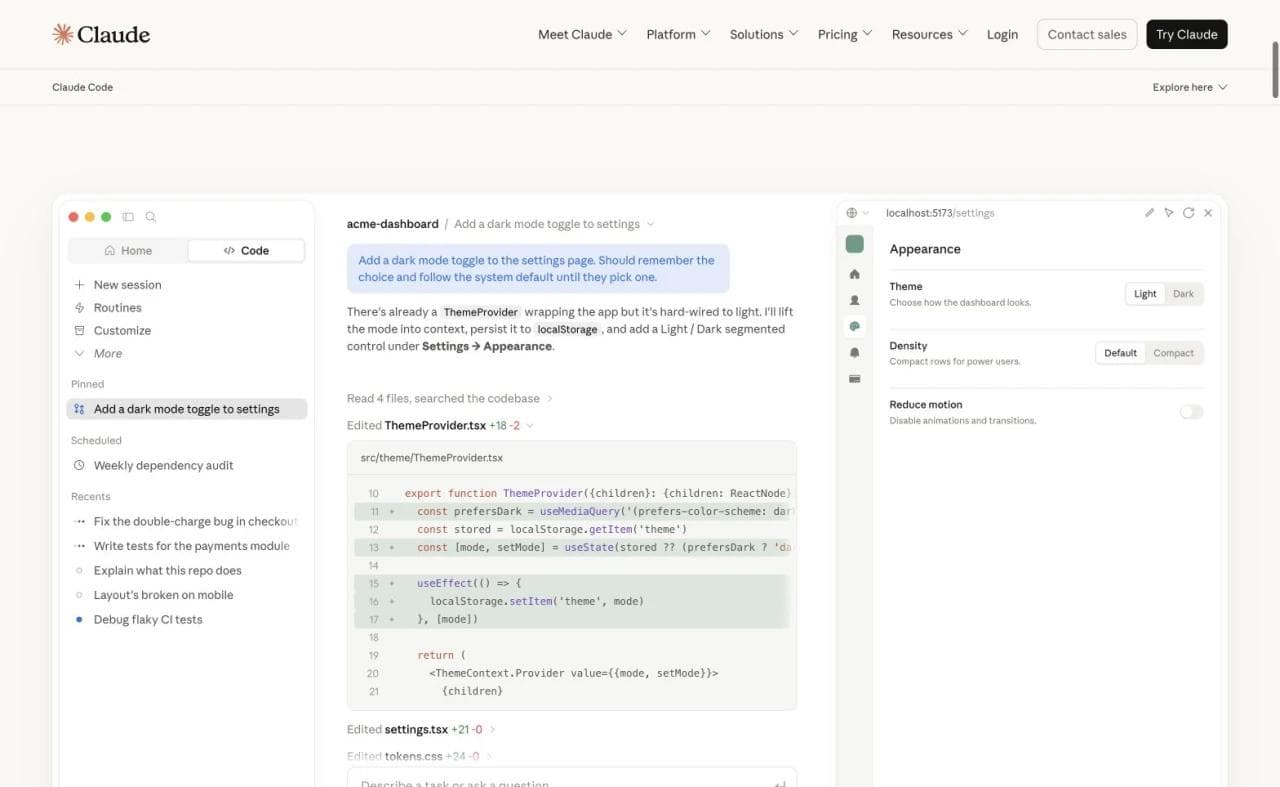Toggle the sidebar panel icon
Screen dimensions: 1280x787
[x=128, y=217]
